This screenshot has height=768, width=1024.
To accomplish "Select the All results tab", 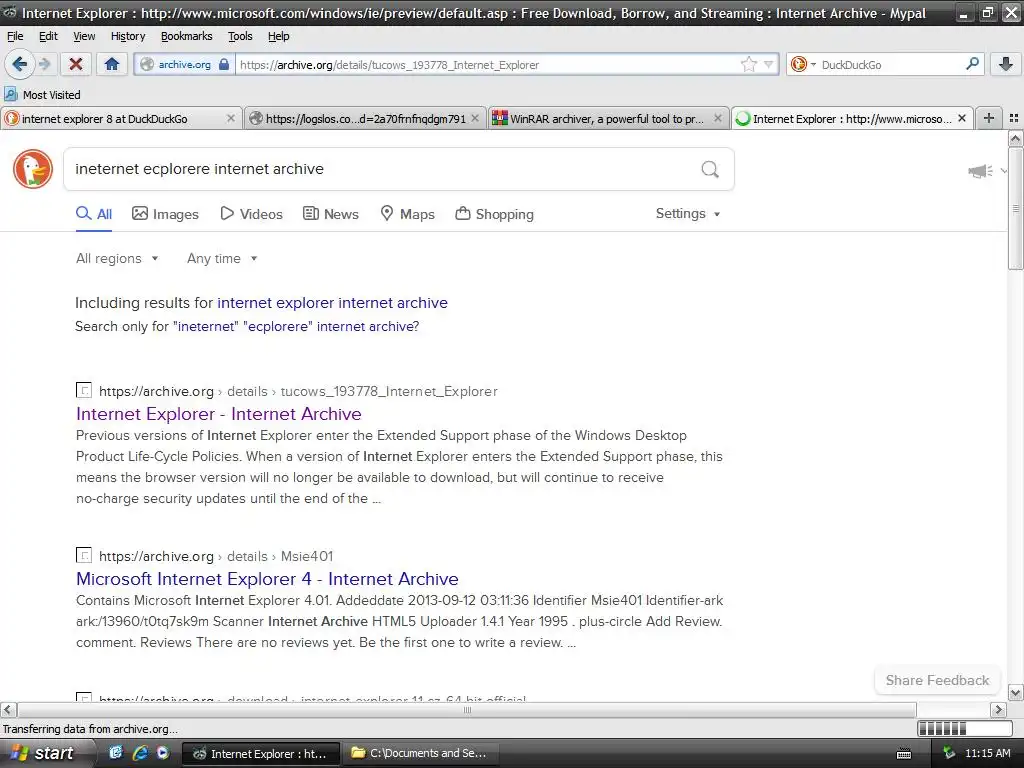I will pyautogui.click(x=94, y=214).
